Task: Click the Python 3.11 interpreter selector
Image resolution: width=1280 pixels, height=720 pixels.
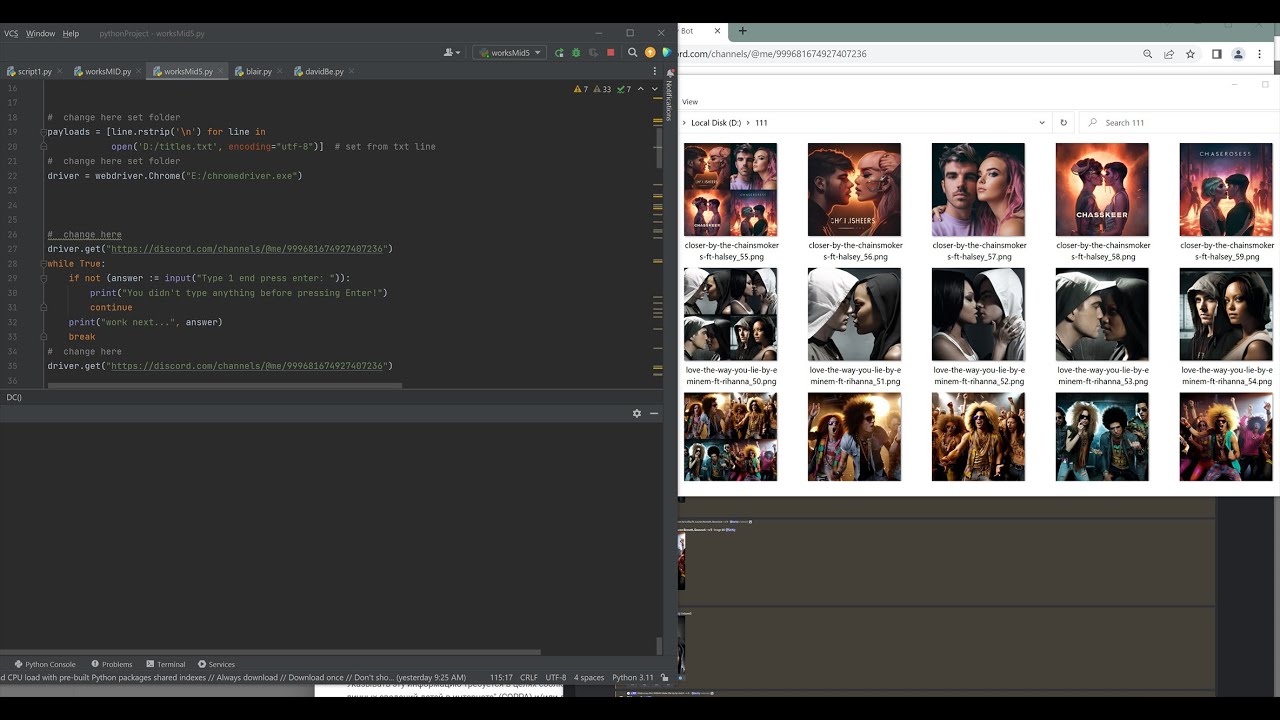Action: point(632,678)
